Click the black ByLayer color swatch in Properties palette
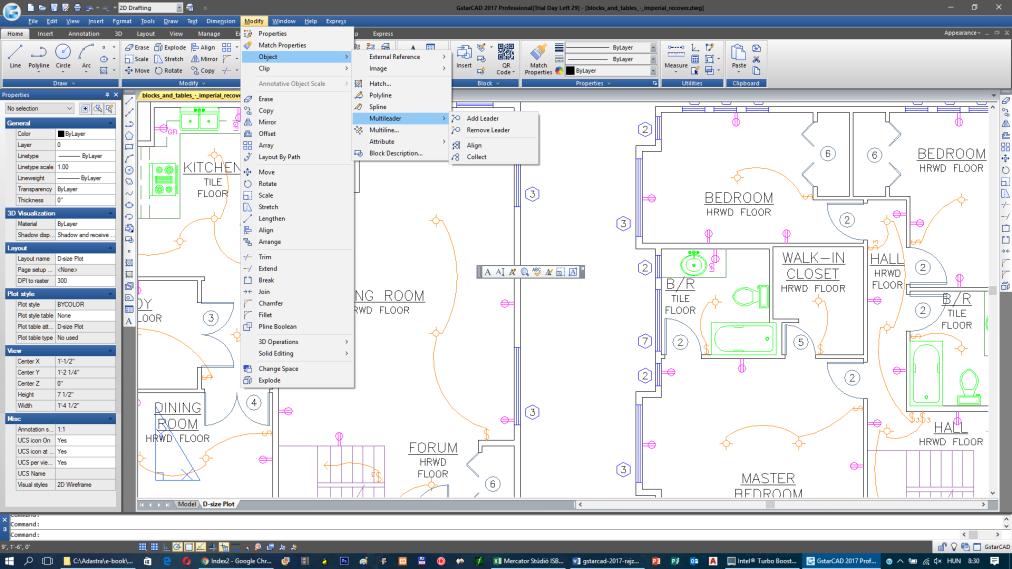Viewport: 1012px width, 569px height. (61, 134)
